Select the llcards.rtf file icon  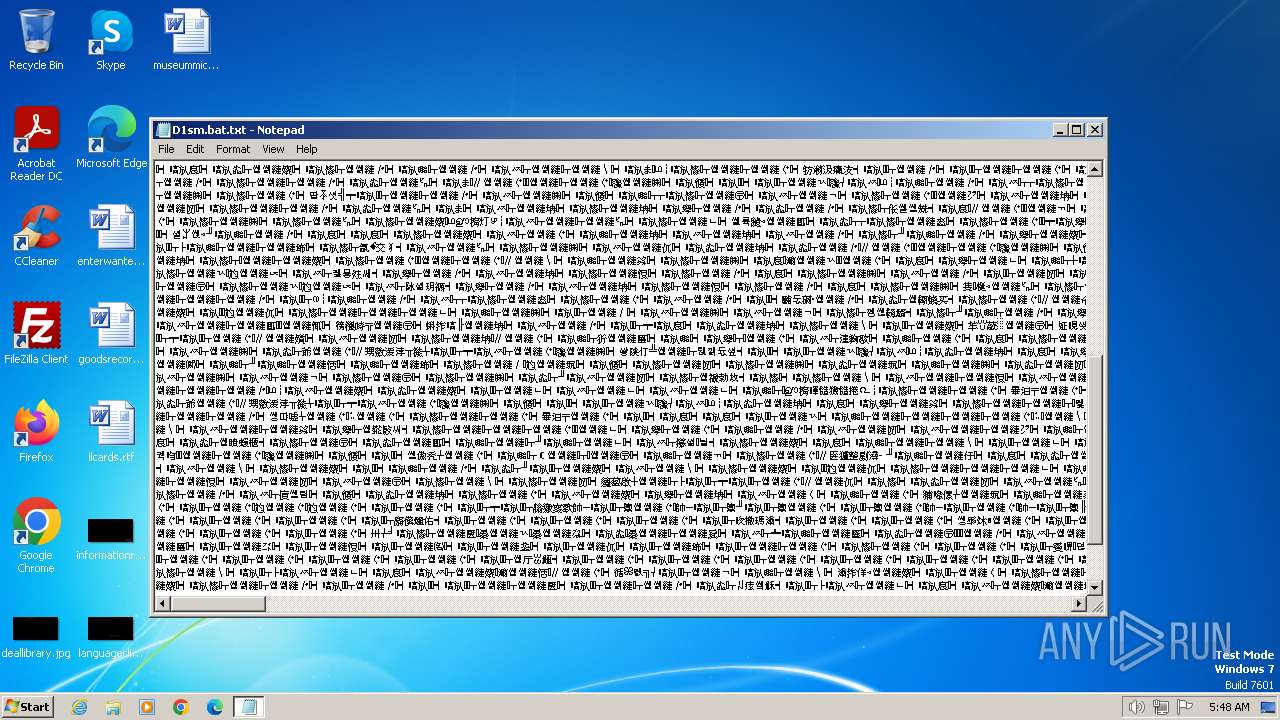click(111, 432)
